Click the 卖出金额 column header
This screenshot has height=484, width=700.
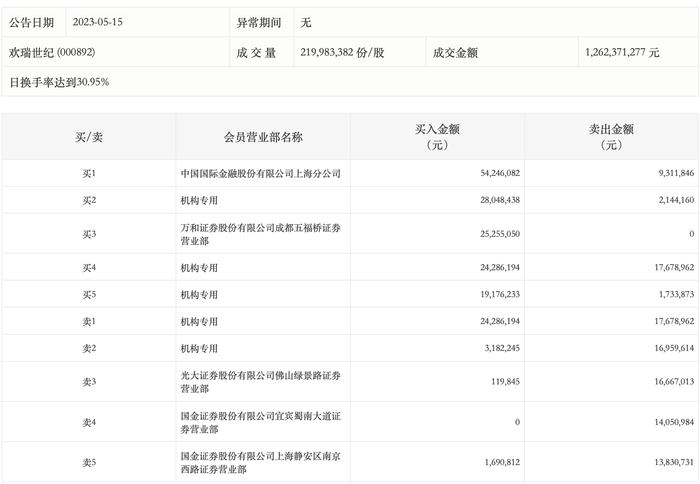(611, 137)
